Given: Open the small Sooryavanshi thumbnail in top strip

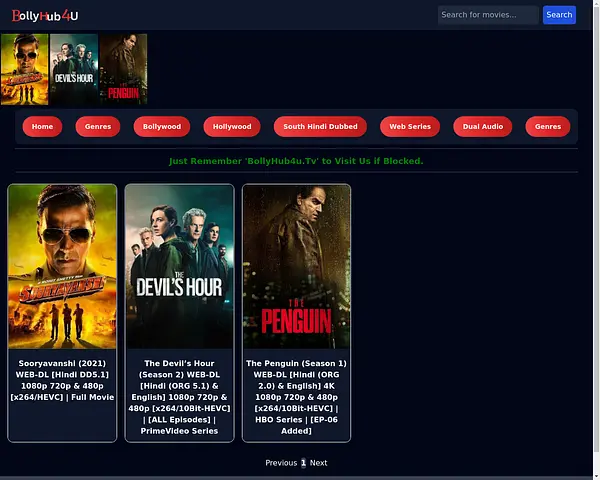Looking at the screenshot, I should (x=25, y=69).
